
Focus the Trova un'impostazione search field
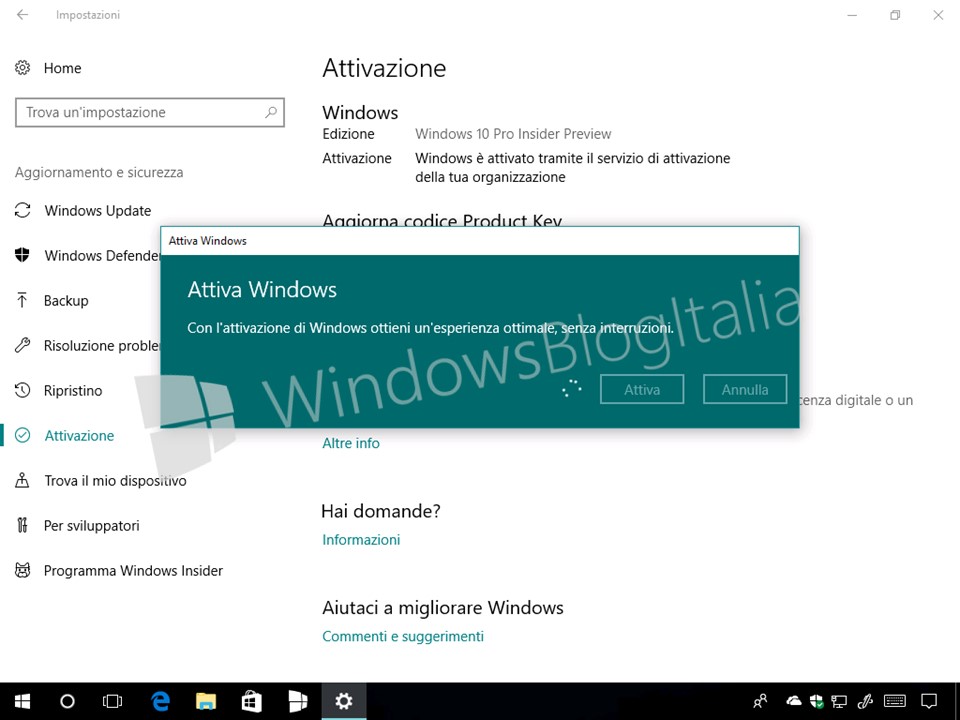[x=150, y=112]
